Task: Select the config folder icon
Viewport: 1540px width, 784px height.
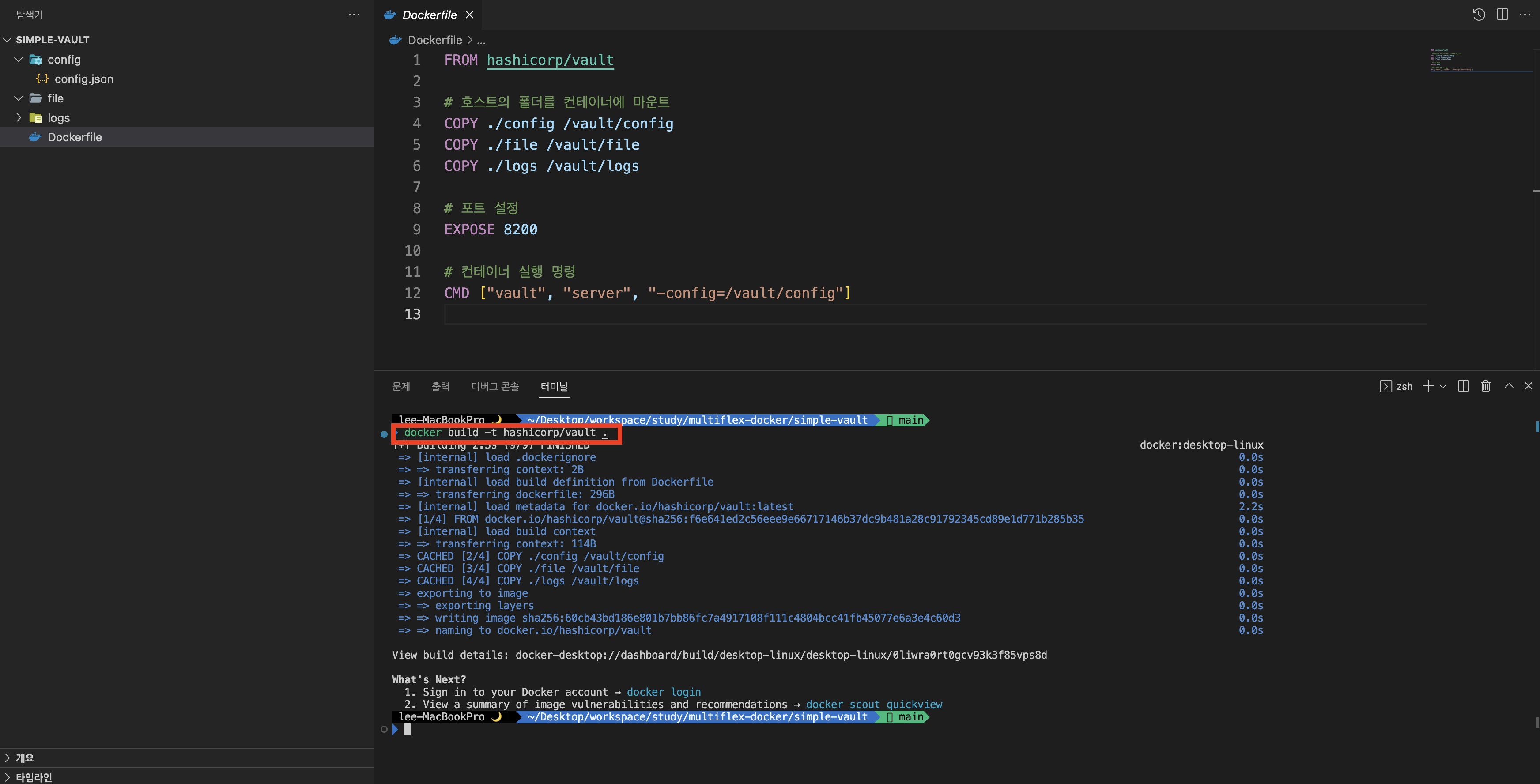Action: (36, 59)
